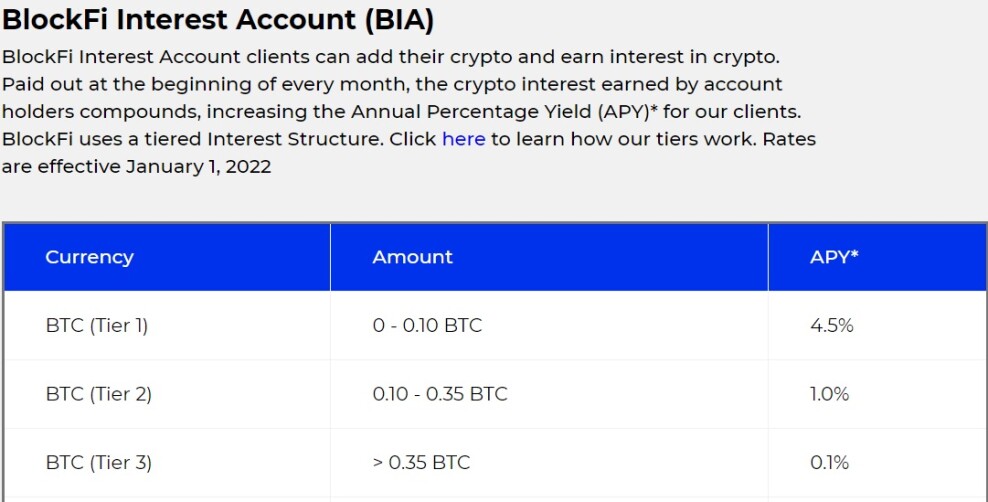
Task: Click the first sentence about adding crypto
Action: [x=391, y=57]
